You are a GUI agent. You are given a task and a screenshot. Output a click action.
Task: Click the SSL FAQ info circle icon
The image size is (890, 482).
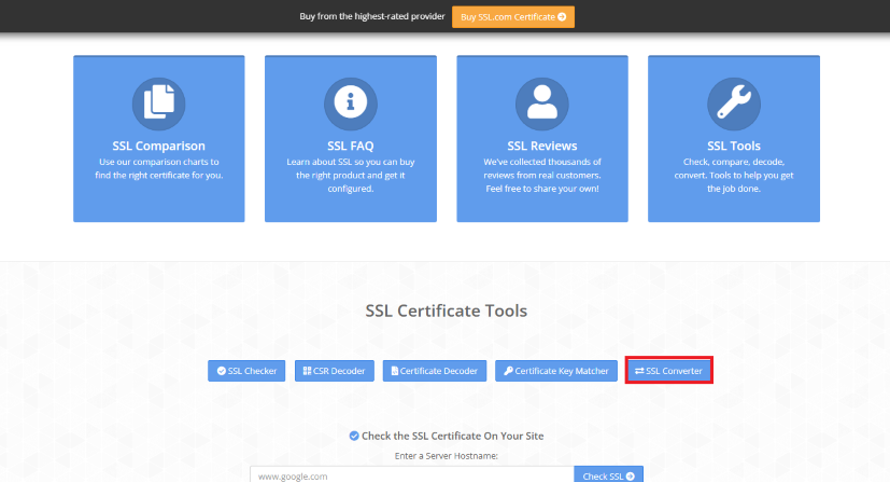point(350,101)
